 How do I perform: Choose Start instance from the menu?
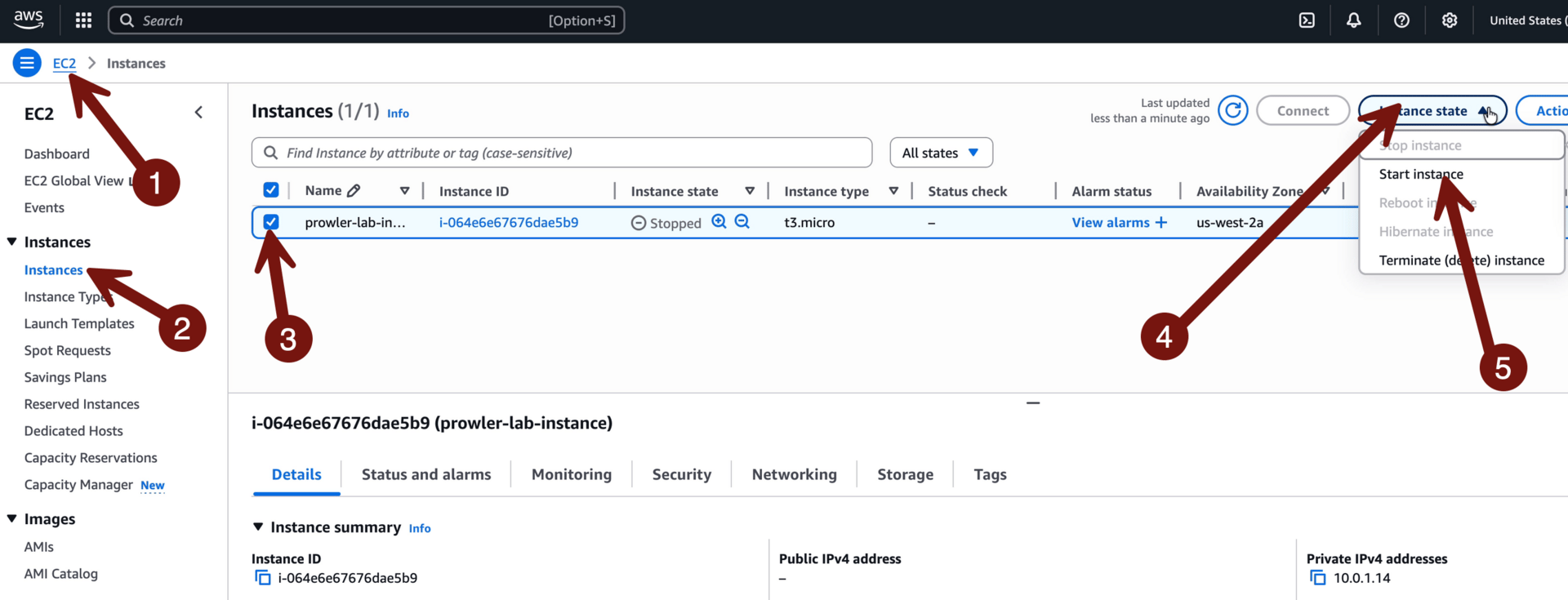1420,174
